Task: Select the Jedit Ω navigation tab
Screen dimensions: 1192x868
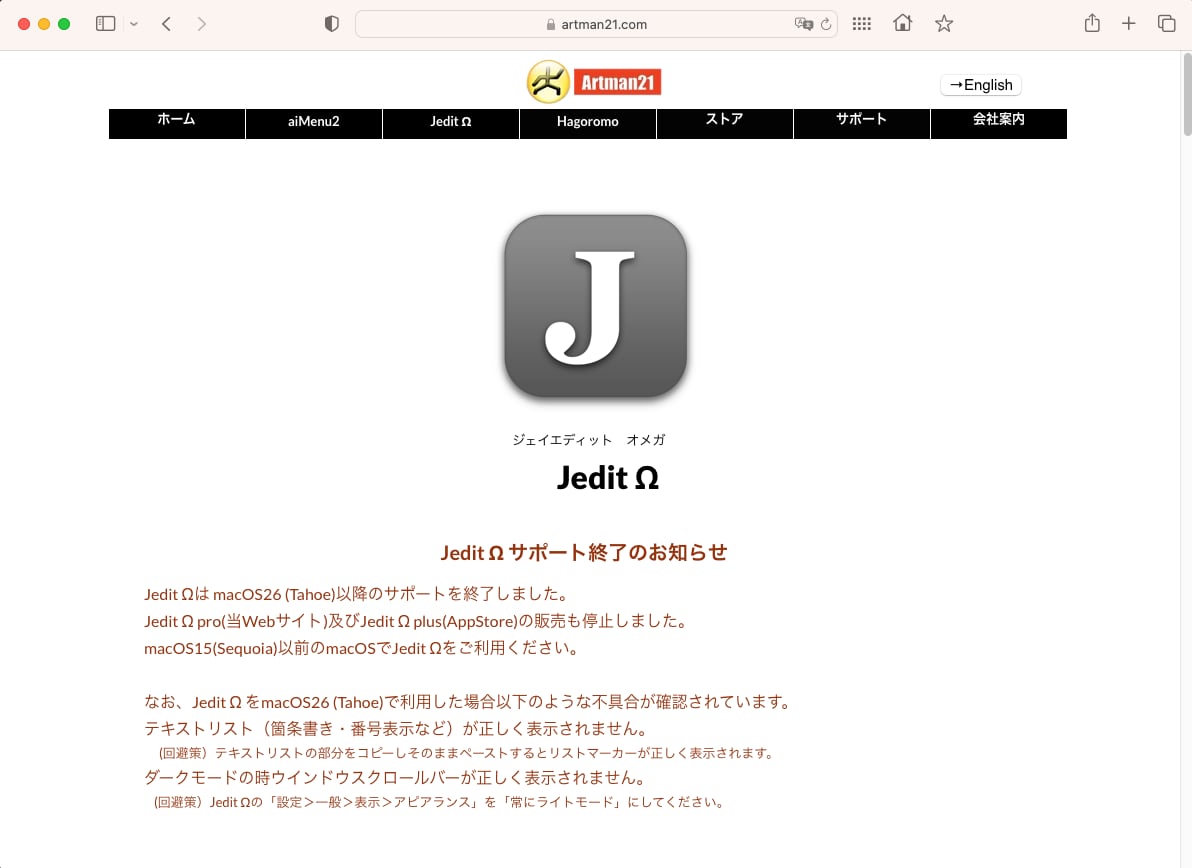Action: tap(450, 123)
